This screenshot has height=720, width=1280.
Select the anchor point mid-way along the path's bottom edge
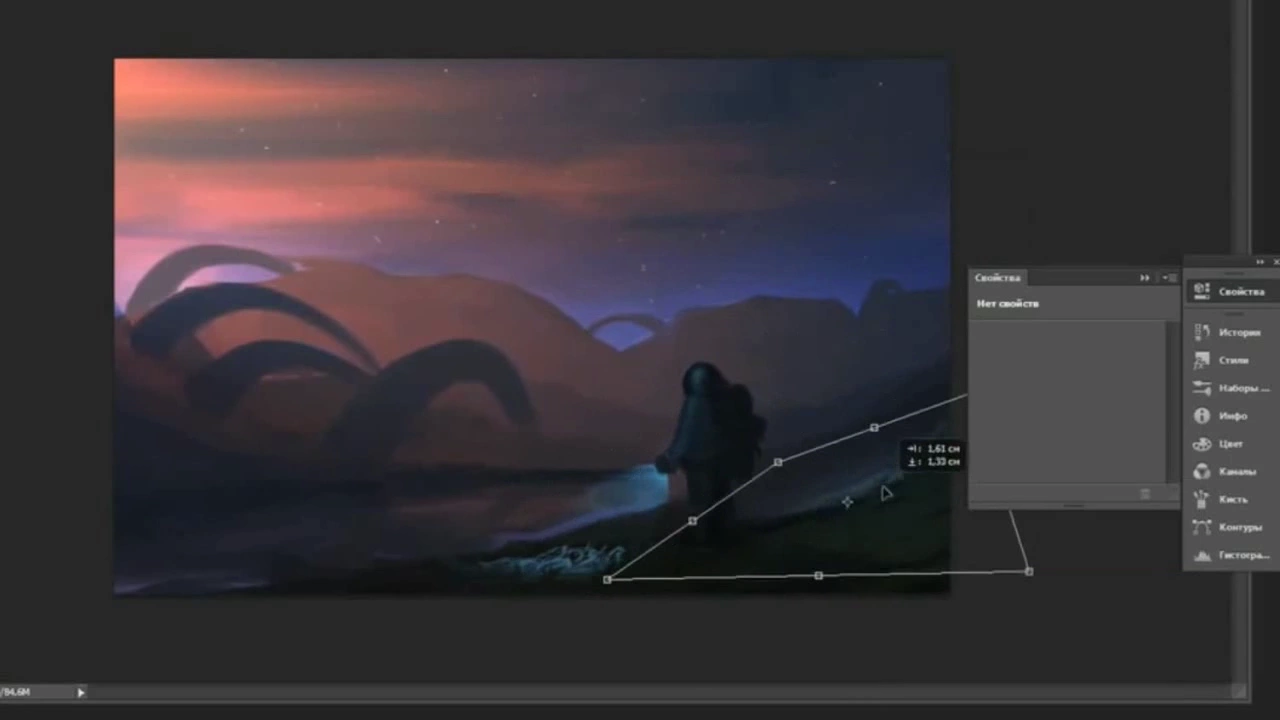(819, 576)
